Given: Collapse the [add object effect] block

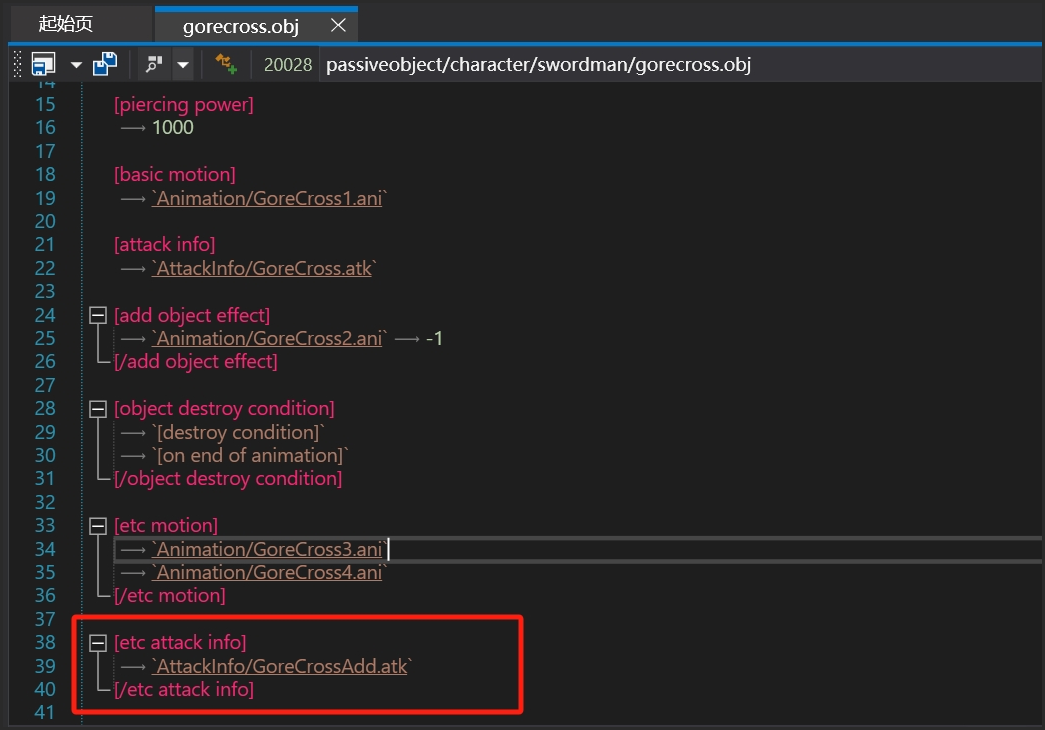Looking at the screenshot, I should click(x=98, y=316).
